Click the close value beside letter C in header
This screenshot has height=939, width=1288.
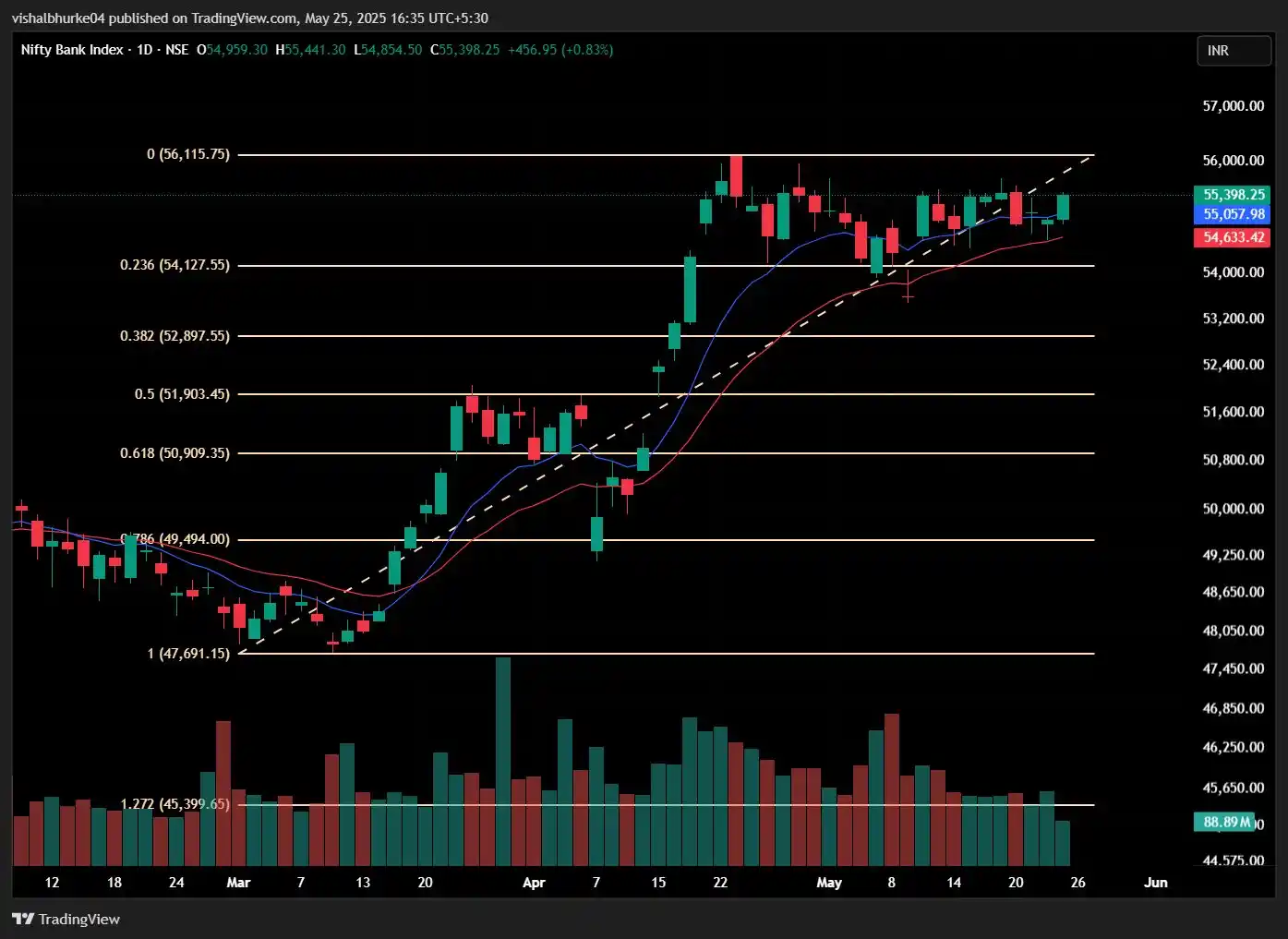pos(469,50)
